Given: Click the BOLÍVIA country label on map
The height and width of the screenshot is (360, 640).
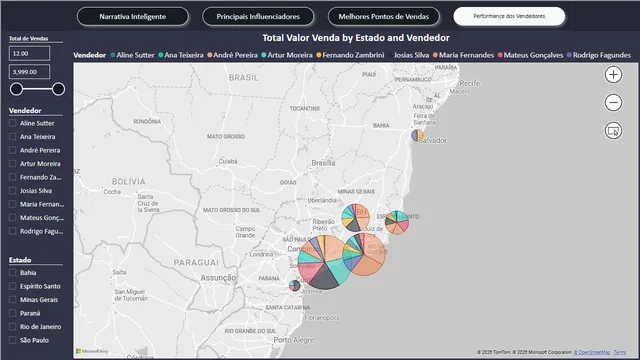Looking at the screenshot, I should (x=129, y=182).
